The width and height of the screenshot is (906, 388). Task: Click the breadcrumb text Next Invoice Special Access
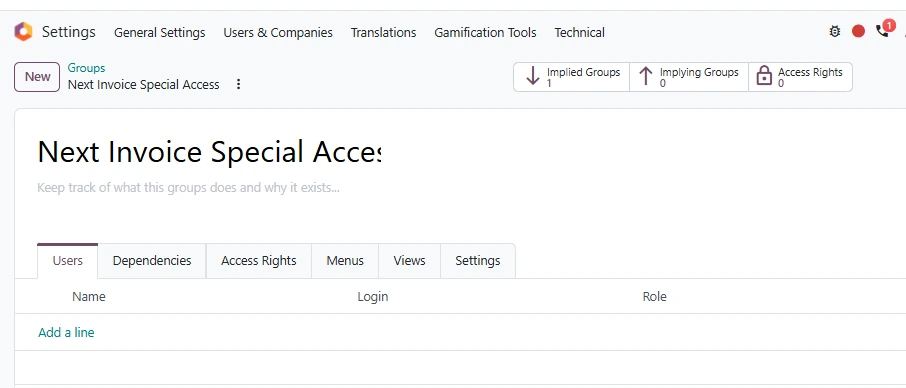coord(144,85)
